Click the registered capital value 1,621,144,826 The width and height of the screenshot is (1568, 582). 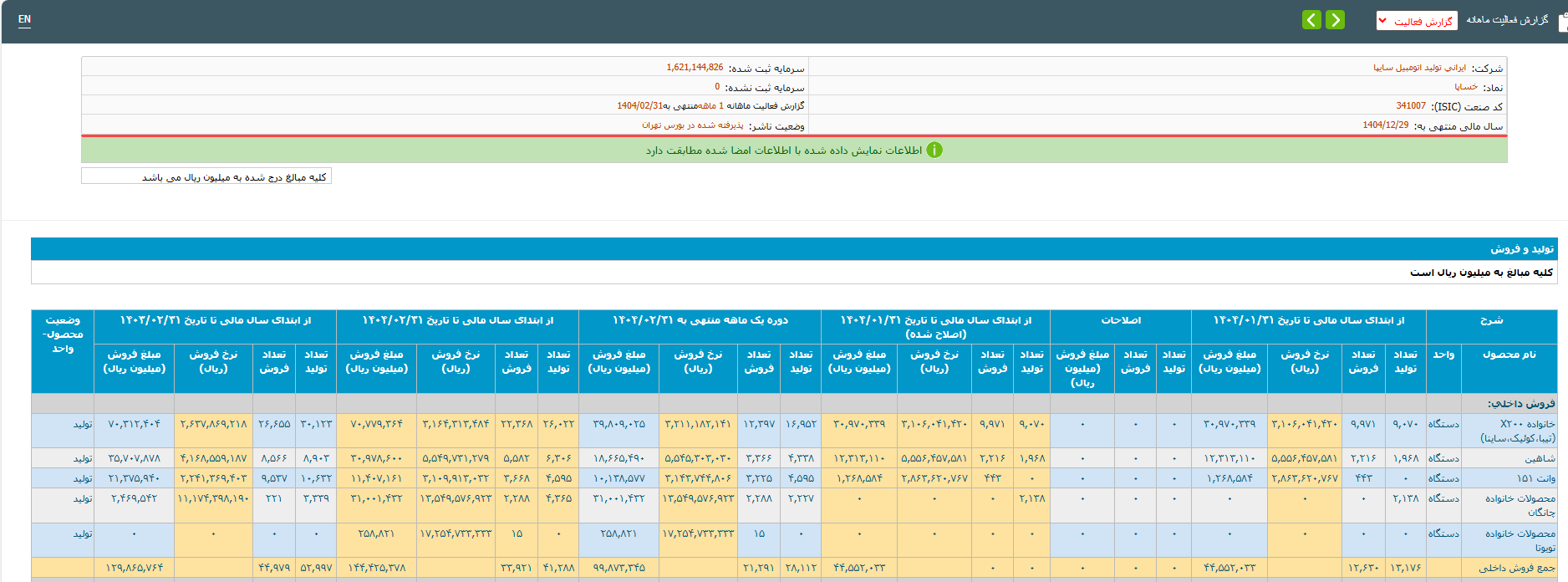(x=695, y=68)
